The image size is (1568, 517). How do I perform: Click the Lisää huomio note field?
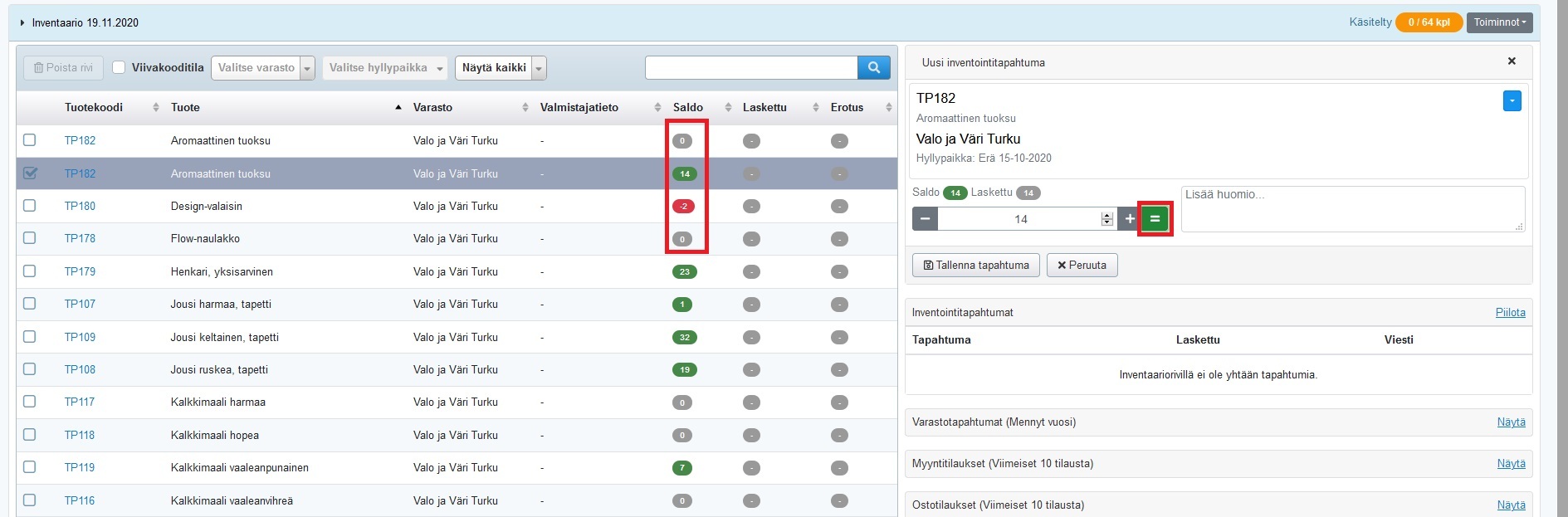1351,209
